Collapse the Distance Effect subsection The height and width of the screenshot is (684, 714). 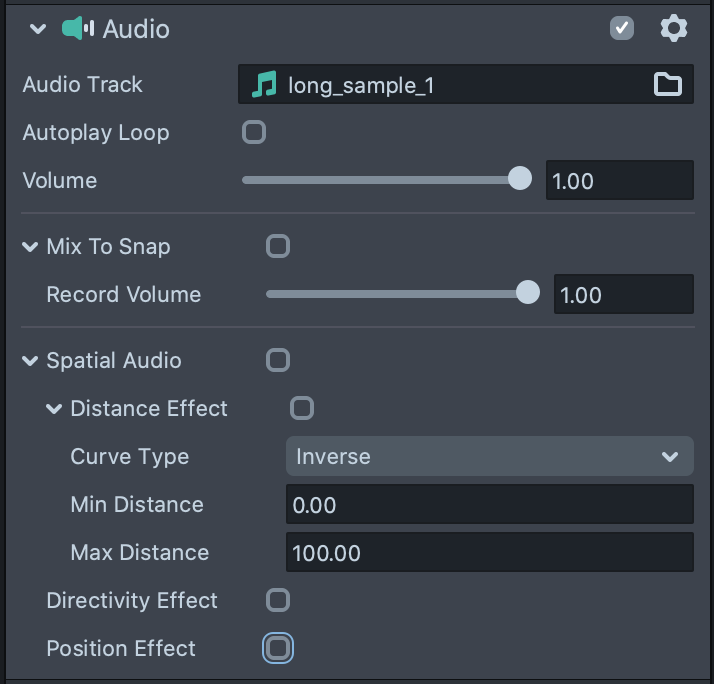[54, 409]
